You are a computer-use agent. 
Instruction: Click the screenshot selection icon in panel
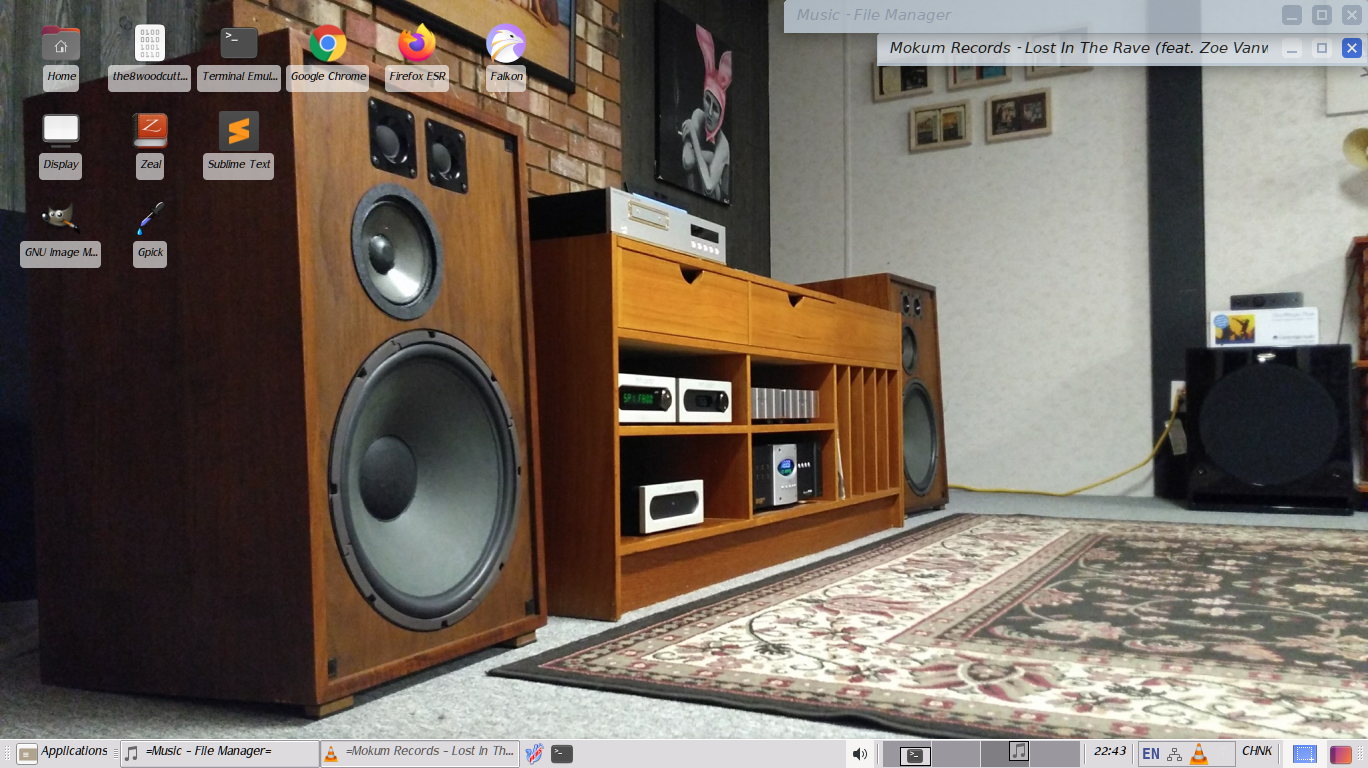1304,753
